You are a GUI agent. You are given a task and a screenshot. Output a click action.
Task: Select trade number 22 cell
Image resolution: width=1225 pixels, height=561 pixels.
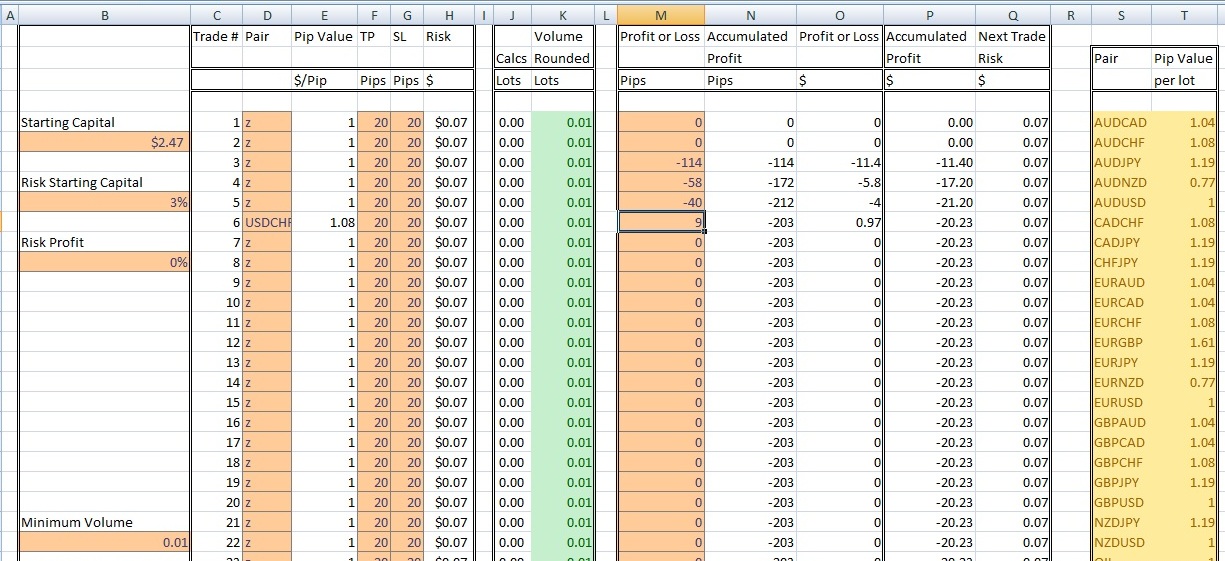coord(216,542)
